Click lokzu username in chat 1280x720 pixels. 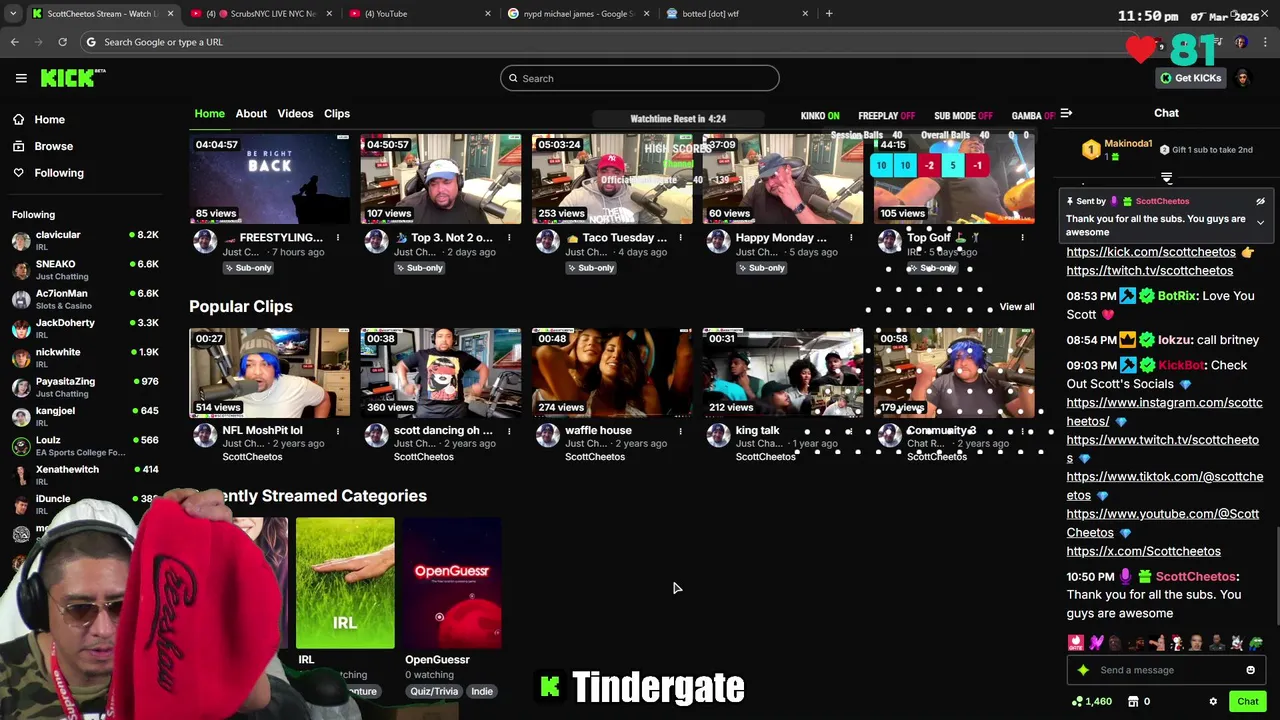pyautogui.click(x=1174, y=340)
